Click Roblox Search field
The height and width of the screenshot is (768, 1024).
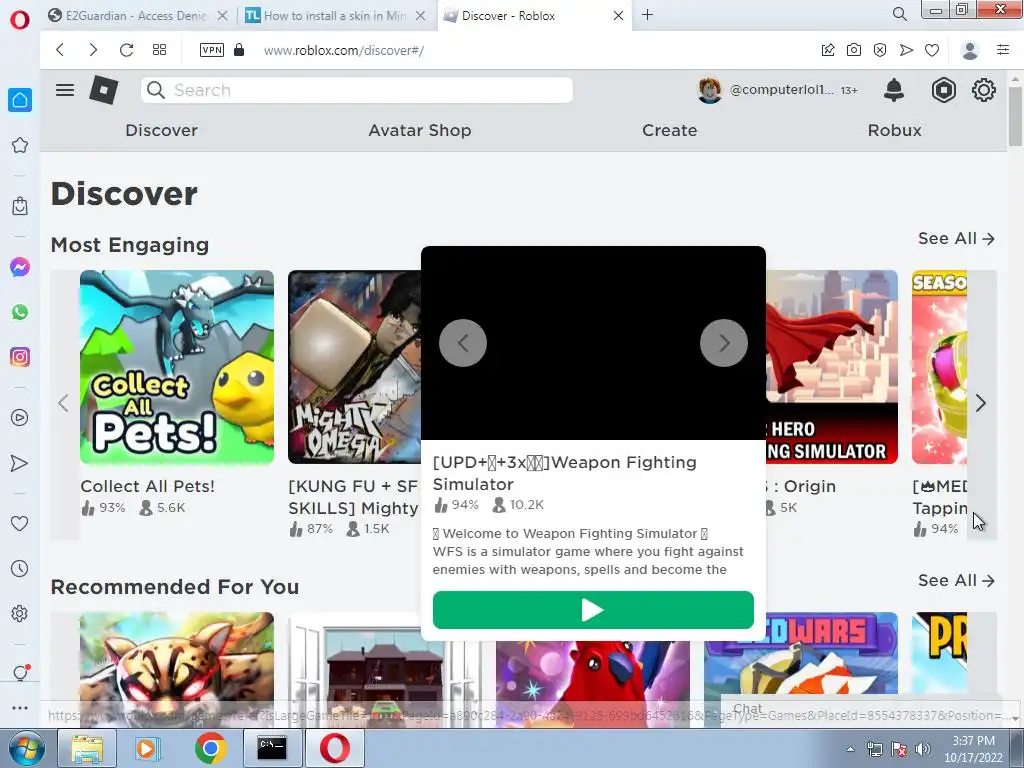pyautogui.click(x=357, y=90)
